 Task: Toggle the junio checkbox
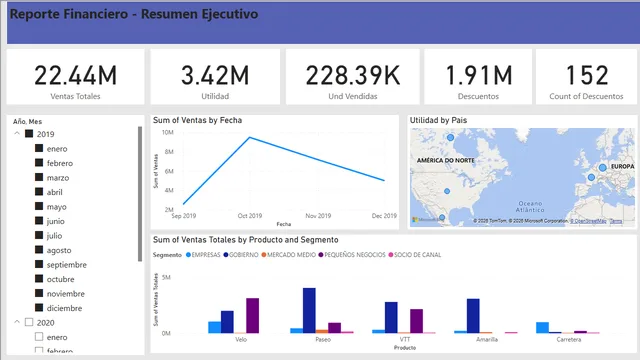click(39, 220)
